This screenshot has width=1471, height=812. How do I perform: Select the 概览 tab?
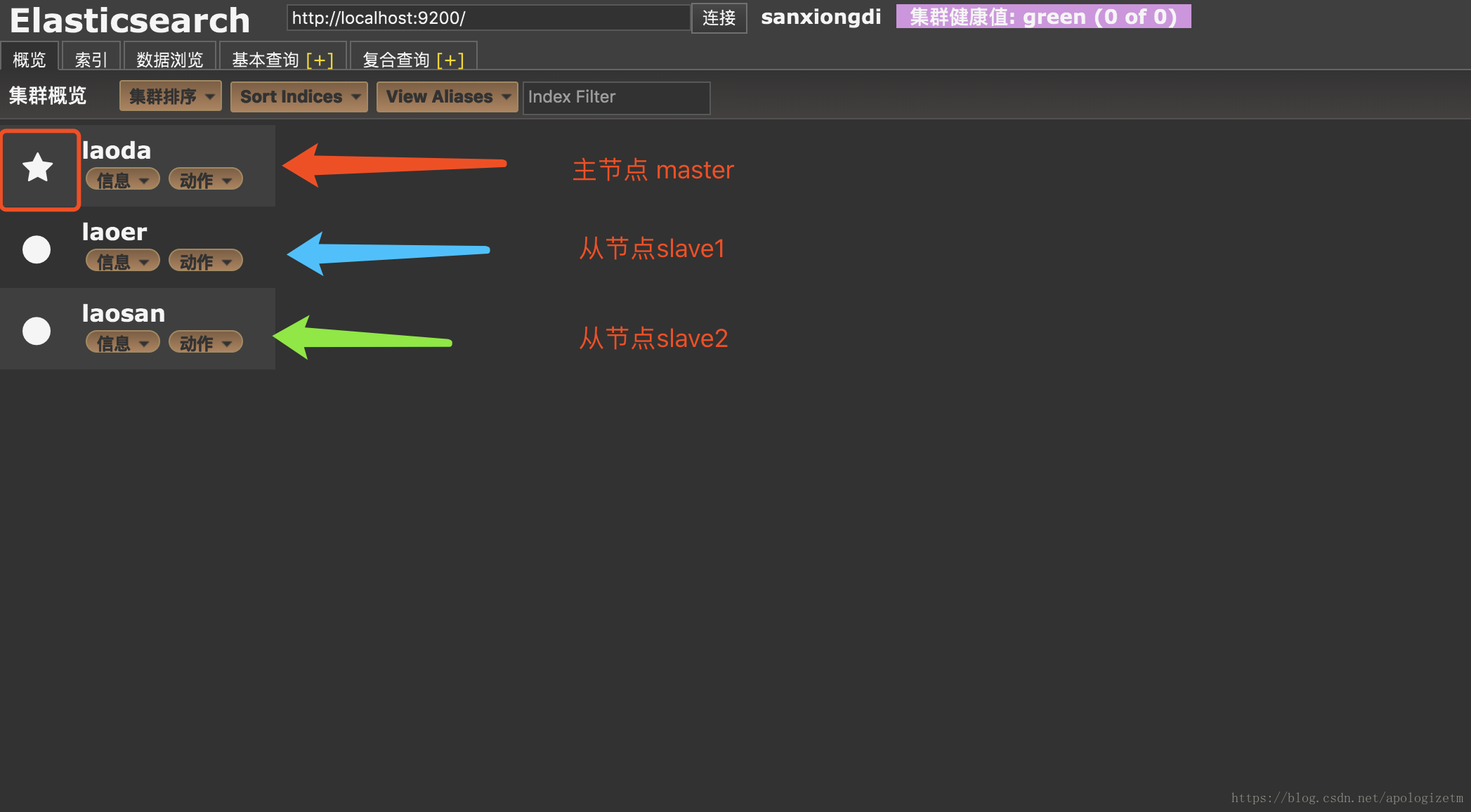(29, 60)
